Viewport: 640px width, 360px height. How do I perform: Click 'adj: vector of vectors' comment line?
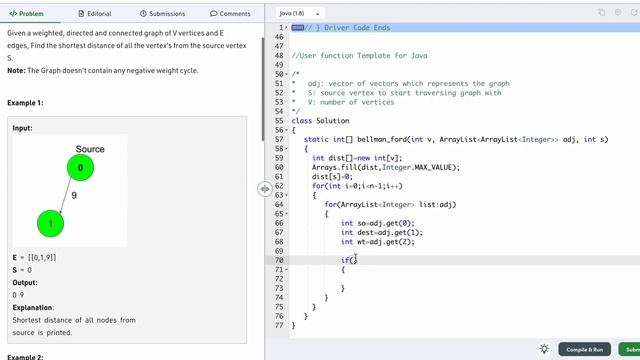point(409,83)
